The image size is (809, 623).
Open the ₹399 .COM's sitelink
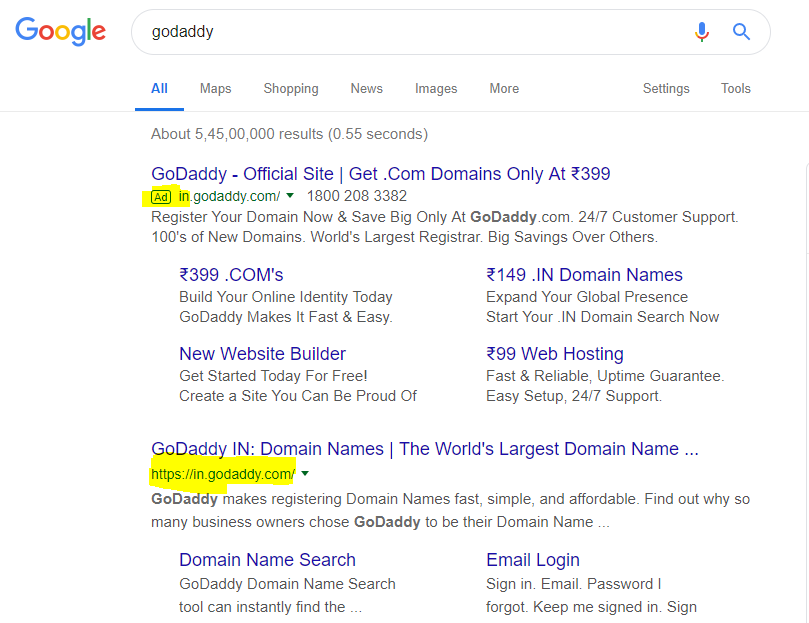(x=231, y=275)
